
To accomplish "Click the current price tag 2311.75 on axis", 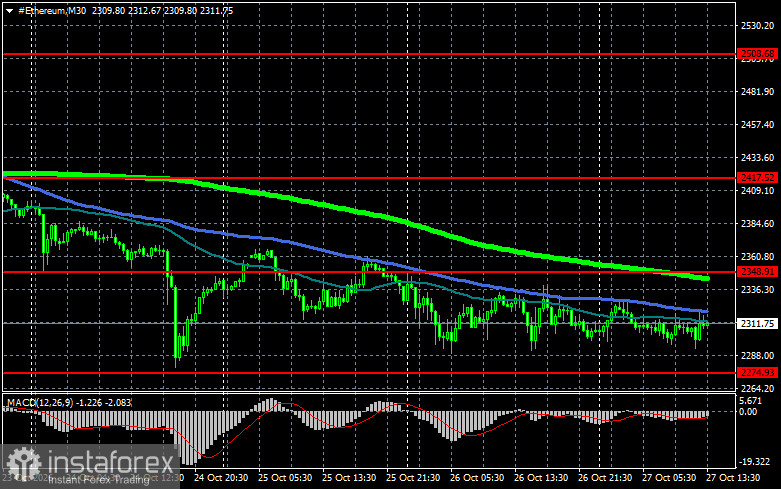I will click(x=758, y=324).
